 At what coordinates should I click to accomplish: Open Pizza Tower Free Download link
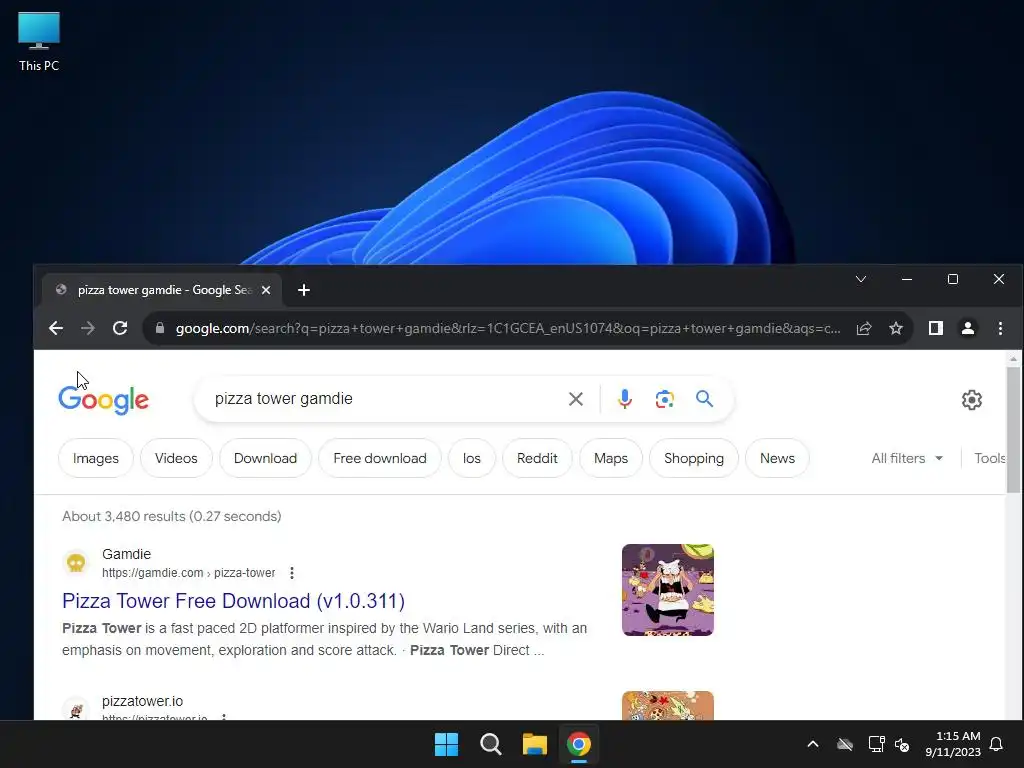pyautogui.click(x=233, y=601)
